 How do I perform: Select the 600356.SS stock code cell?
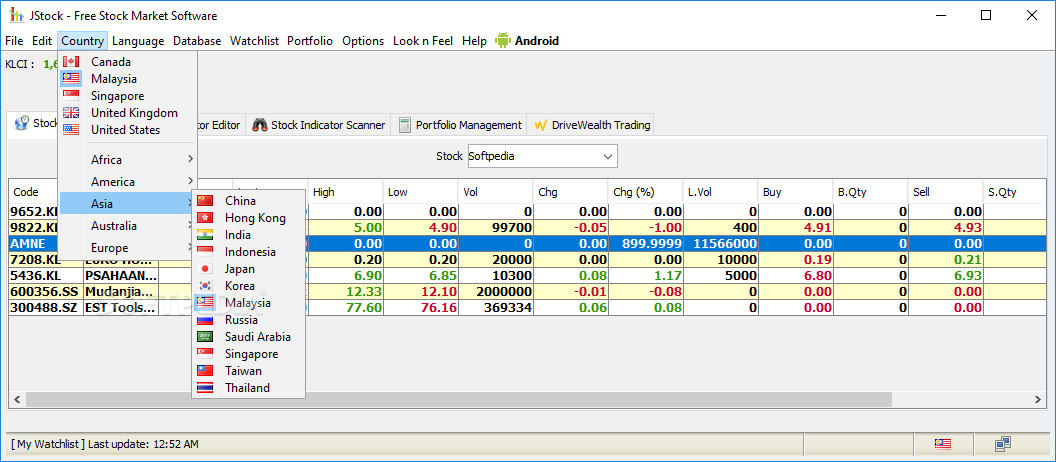[45, 292]
